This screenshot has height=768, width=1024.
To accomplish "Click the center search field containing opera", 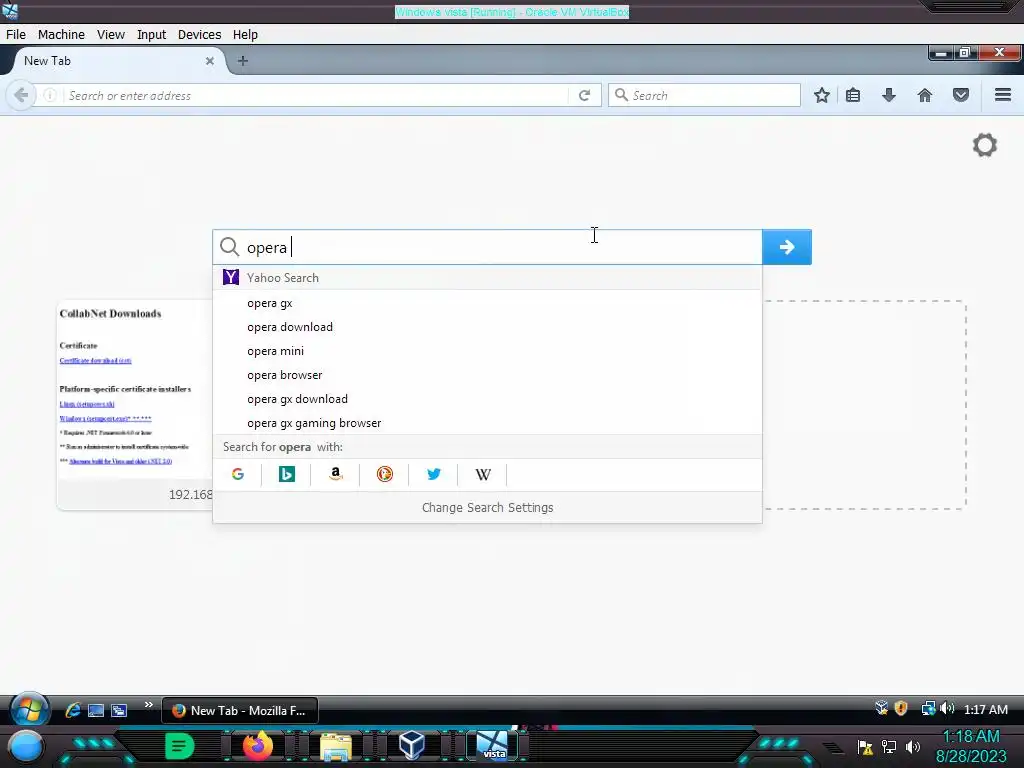I will [x=487, y=247].
